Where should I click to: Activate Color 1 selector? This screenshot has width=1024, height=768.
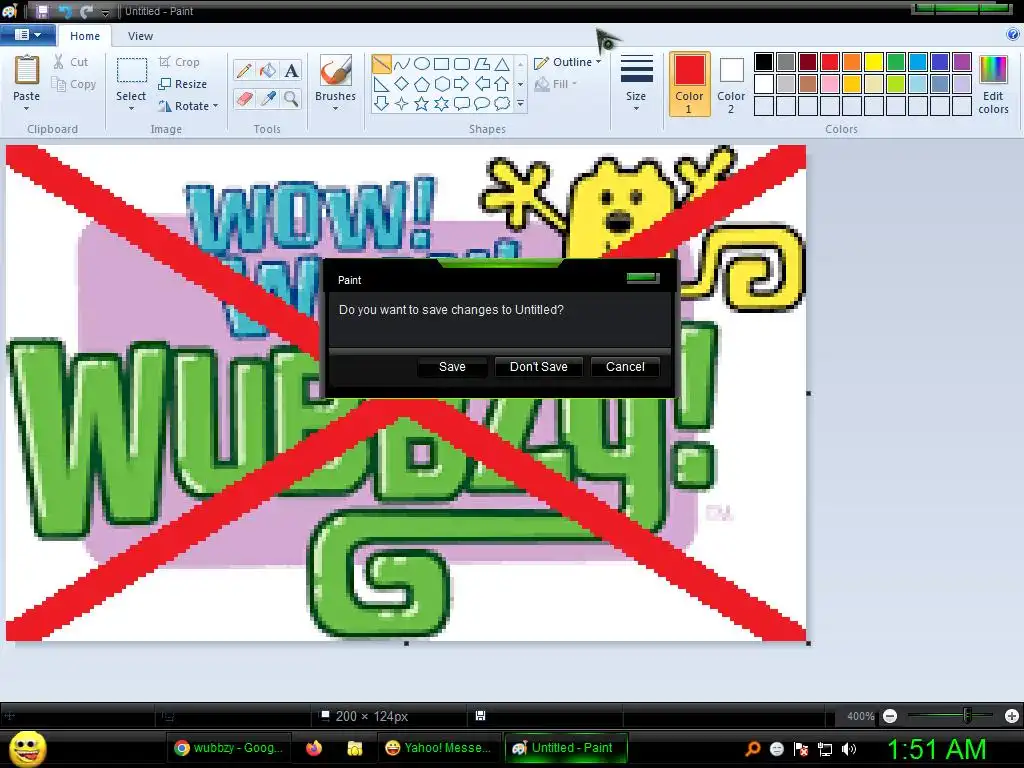(689, 84)
